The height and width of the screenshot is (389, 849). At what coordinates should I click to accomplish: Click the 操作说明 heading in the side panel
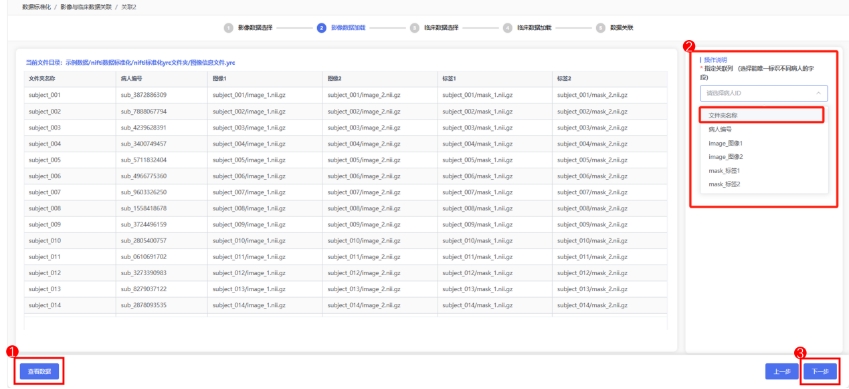[715, 60]
